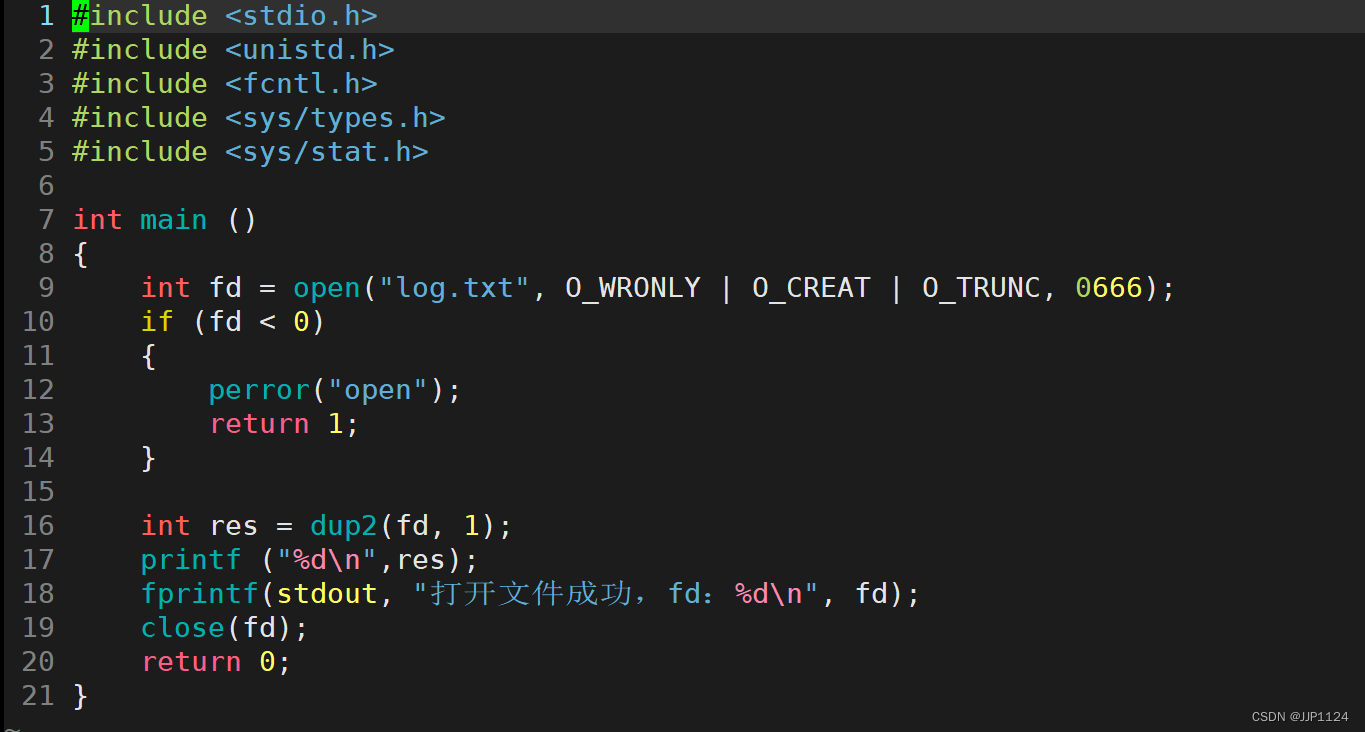The image size is (1365, 732).
Task: Click on the <fcntl.h> header
Action: tap(301, 84)
